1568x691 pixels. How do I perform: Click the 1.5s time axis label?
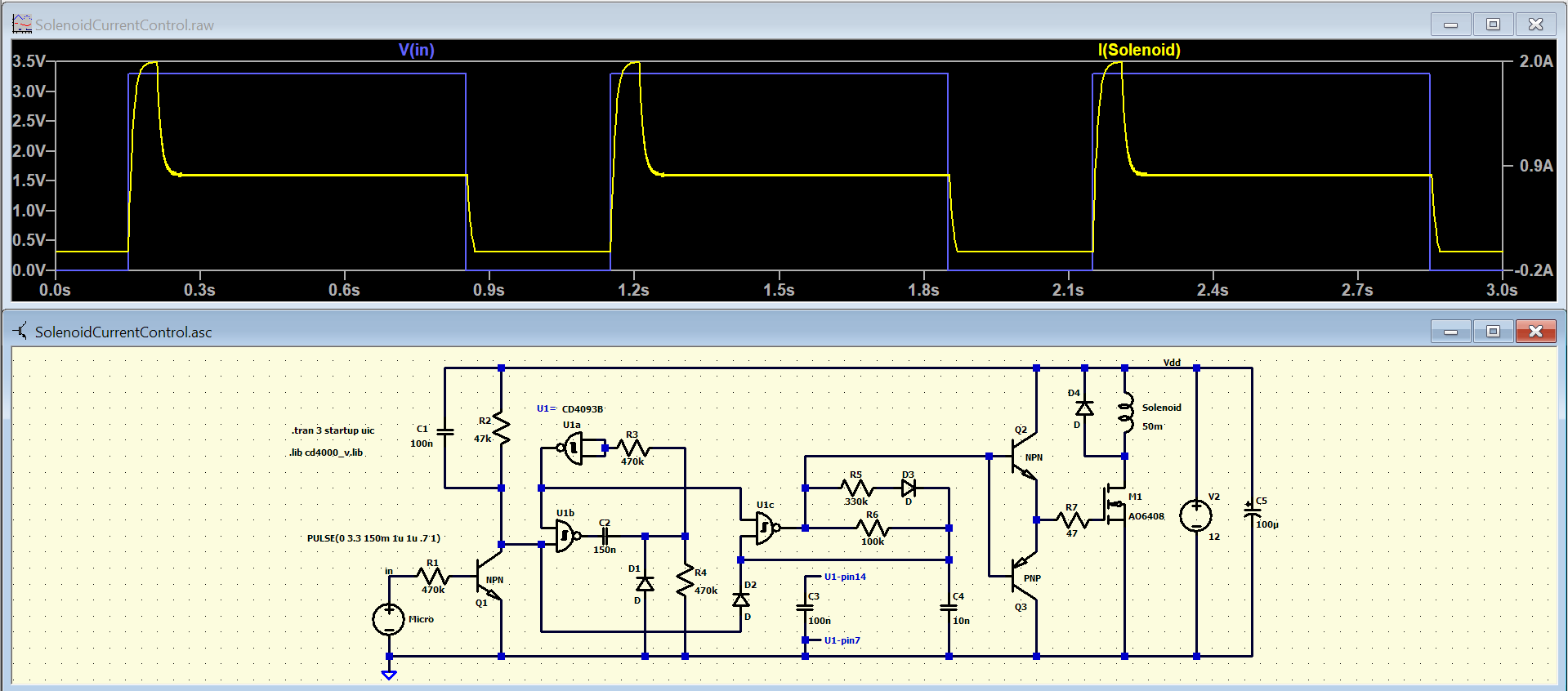[x=779, y=290]
